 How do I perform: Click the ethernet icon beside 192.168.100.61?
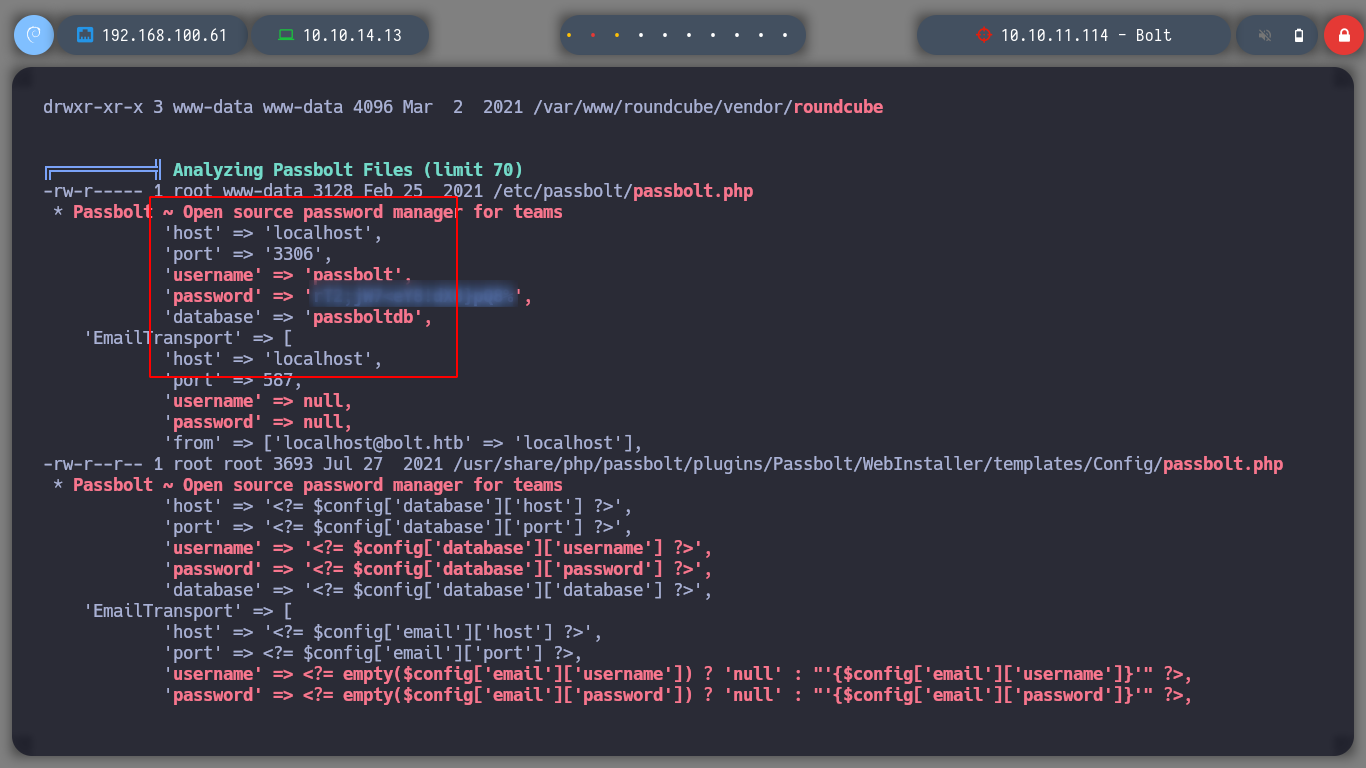pyautogui.click(x=85, y=35)
